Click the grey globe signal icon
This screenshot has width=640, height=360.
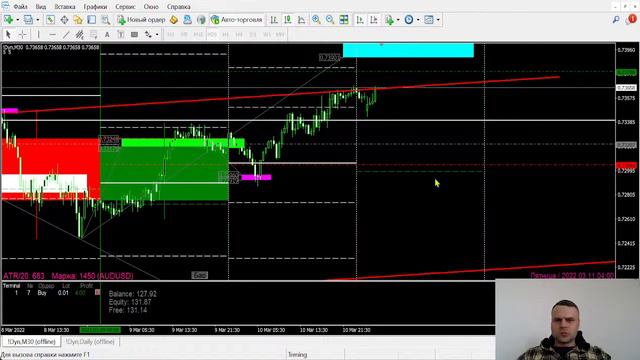201,20
